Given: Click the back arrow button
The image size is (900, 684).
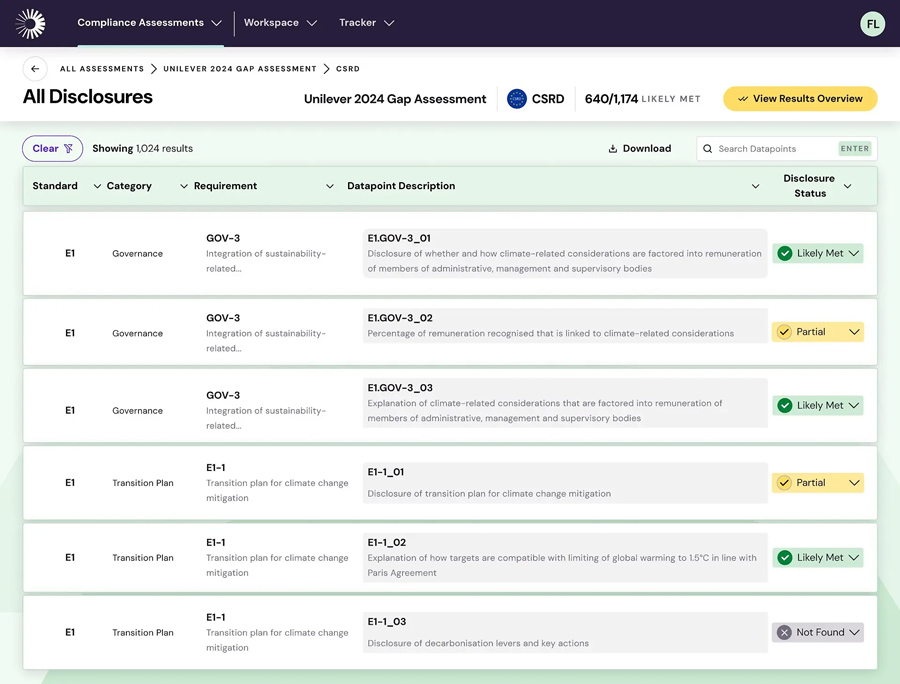Looking at the screenshot, I should click(35, 69).
